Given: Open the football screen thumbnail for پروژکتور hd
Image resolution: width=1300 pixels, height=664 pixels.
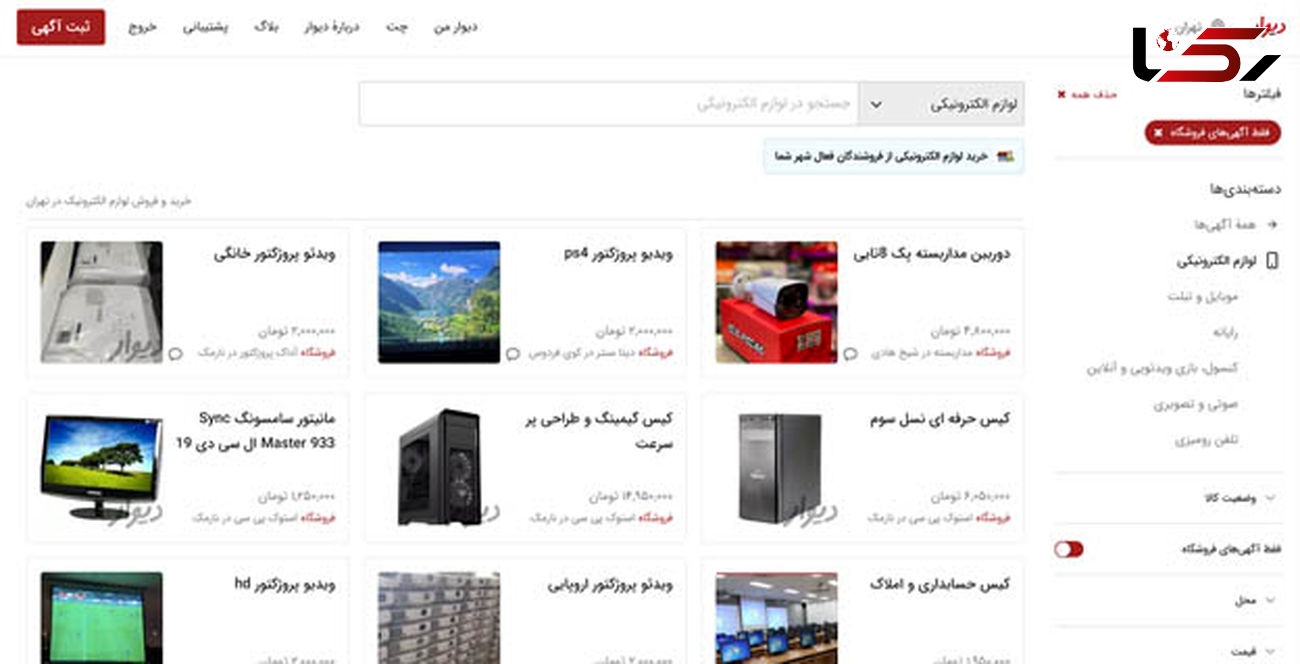Looking at the screenshot, I should (x=101, y=618).
